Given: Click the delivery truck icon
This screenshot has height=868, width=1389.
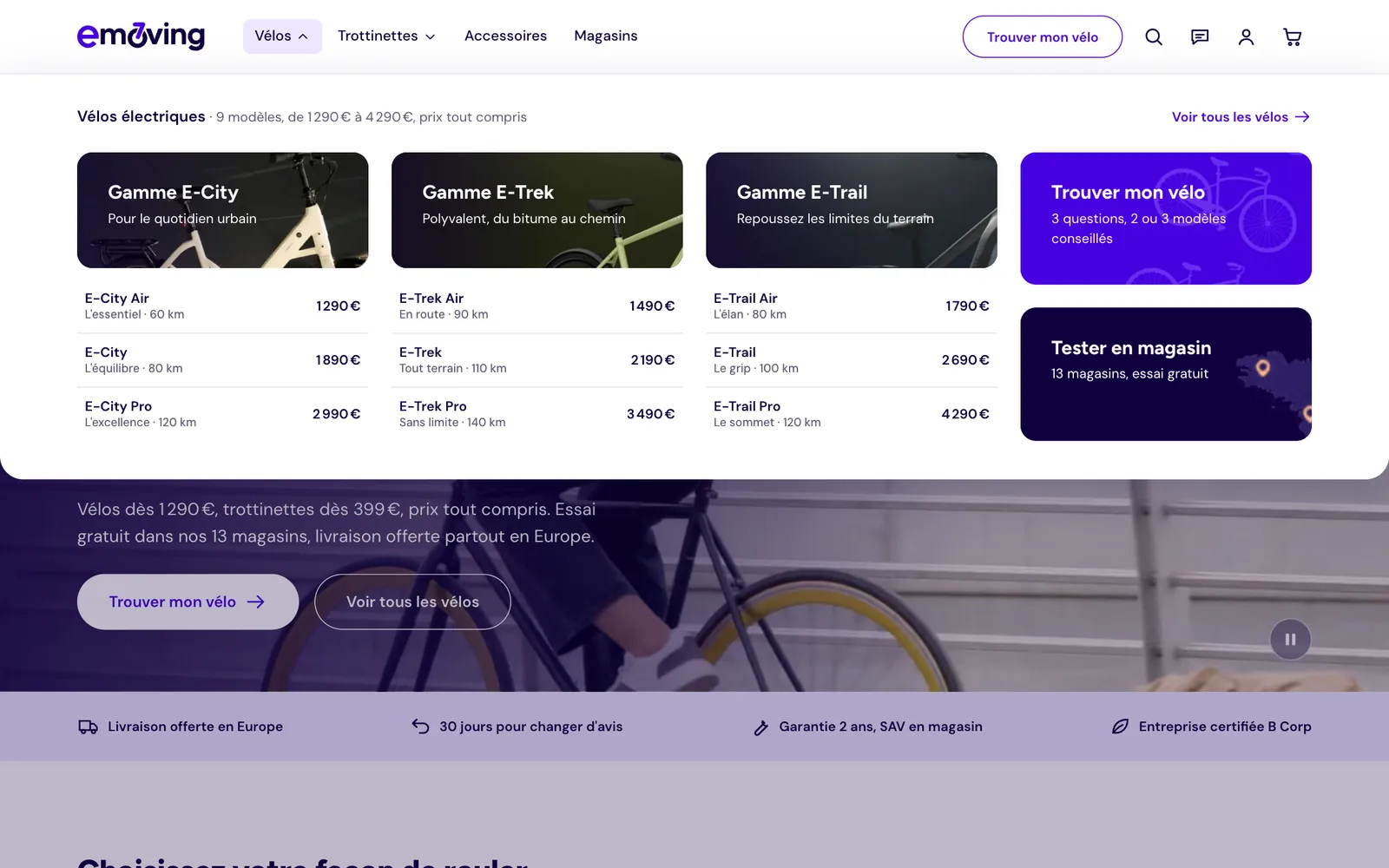Looking at the screenshot, I should (88, 727).
